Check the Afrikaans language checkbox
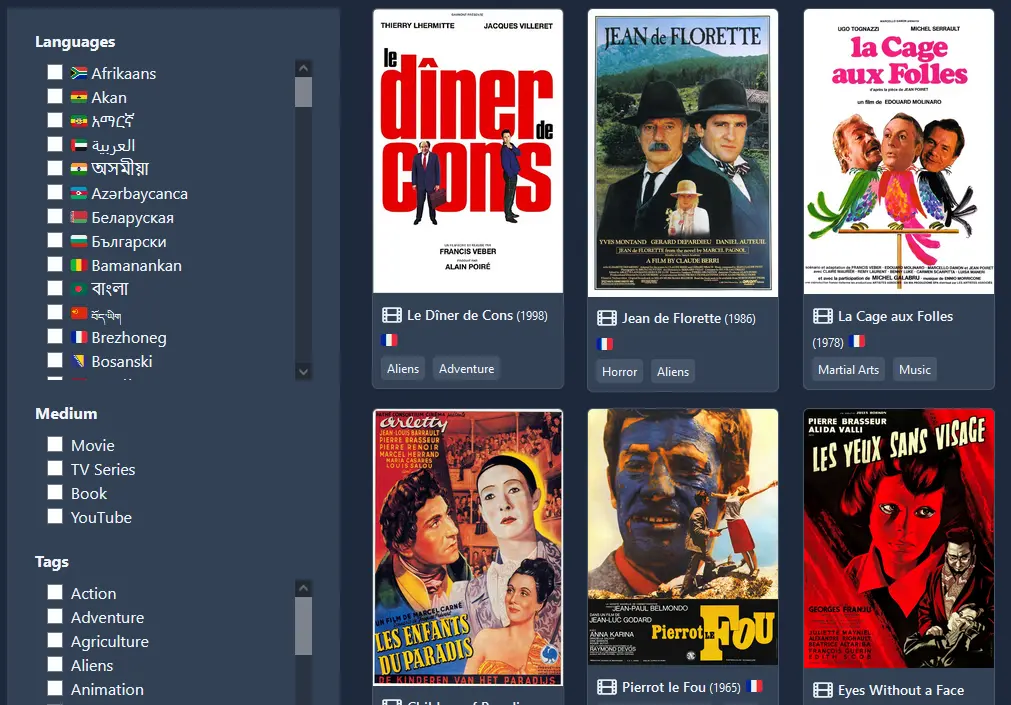The width and height of the screenshot is (1011, 705). [55, 72]
